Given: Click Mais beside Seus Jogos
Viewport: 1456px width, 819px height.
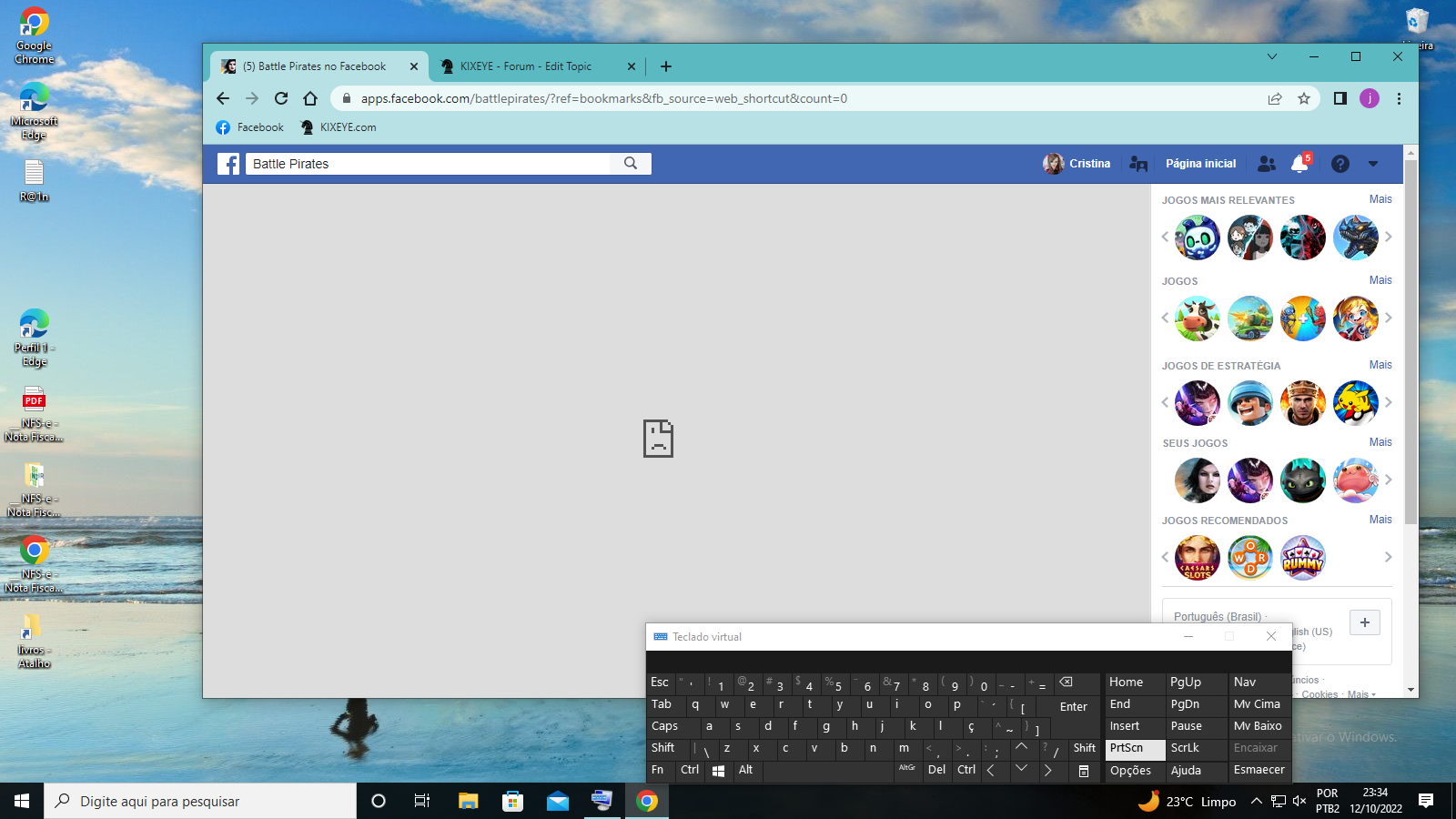Looking at the screenshot, I should pyautogui.click(x=1380, y=442).
